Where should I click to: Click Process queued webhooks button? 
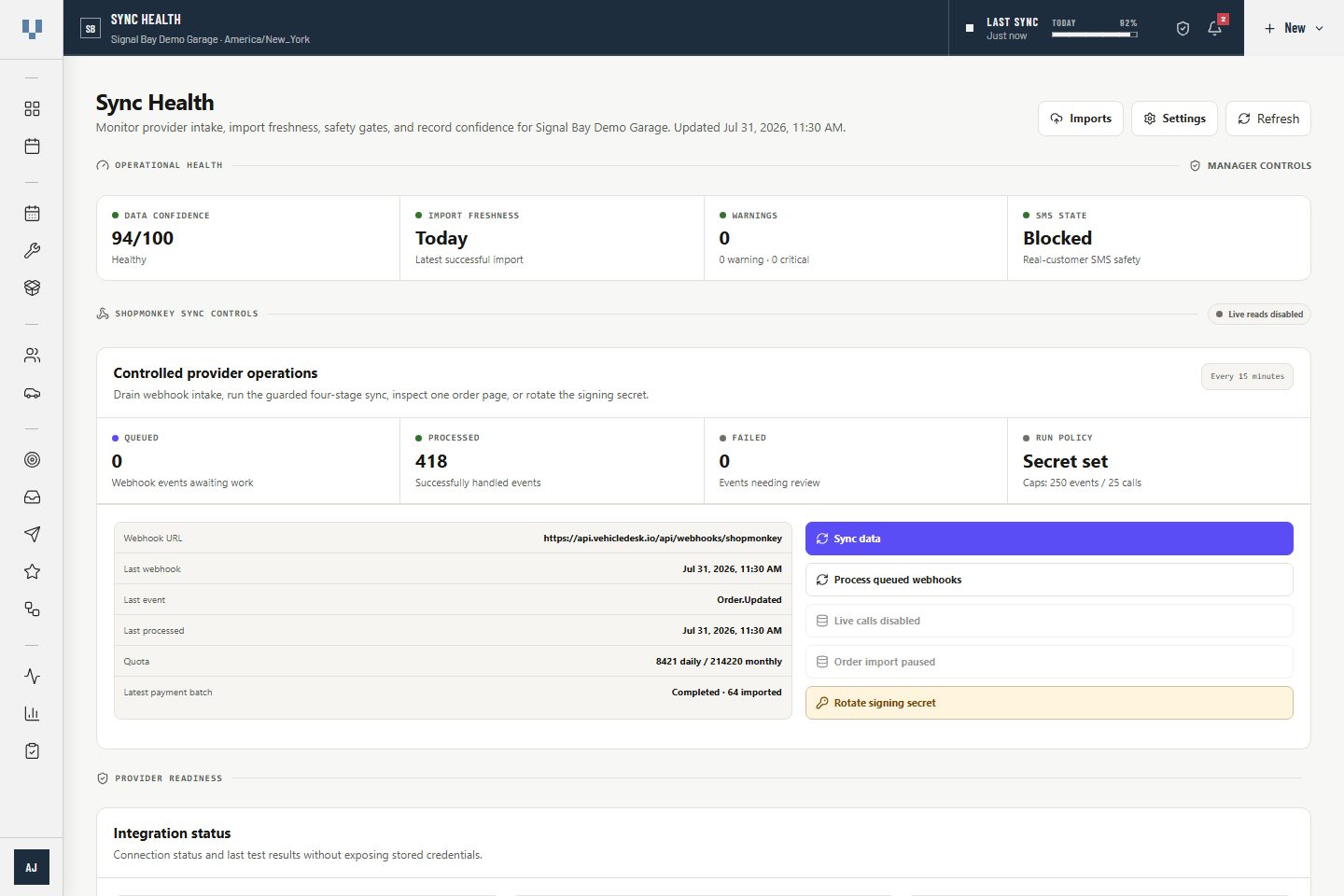(x=1049, y=580)
